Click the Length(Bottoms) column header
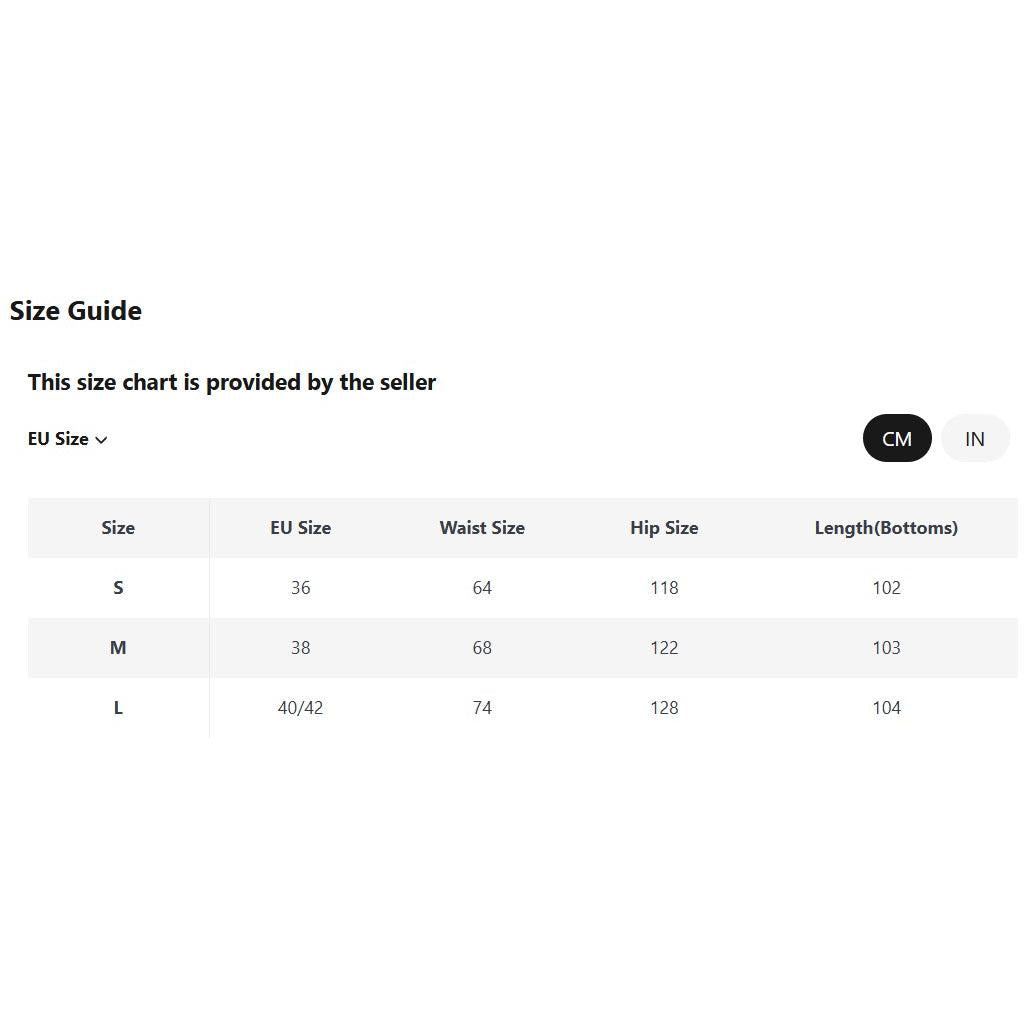The width and height of the screenshot is (1034, 1034). [x=886, y=528]
